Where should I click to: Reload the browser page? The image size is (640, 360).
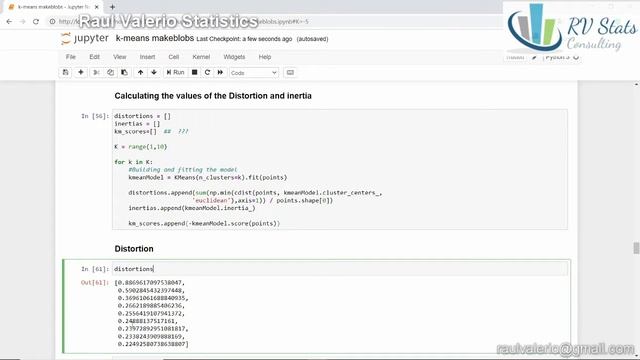[36, 21]
